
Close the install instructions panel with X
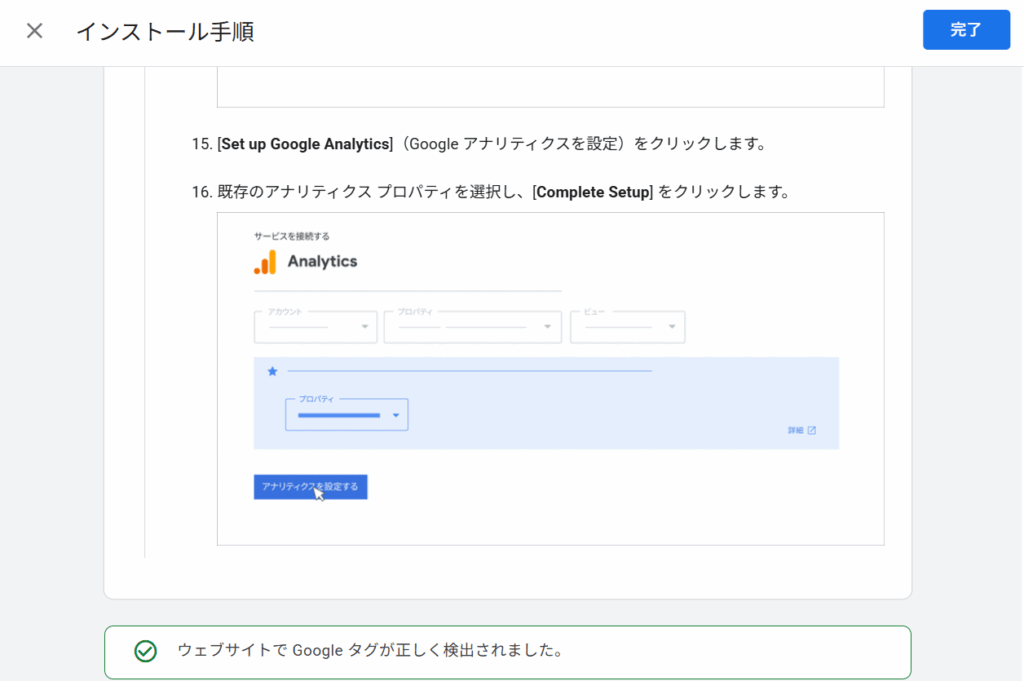35,31
